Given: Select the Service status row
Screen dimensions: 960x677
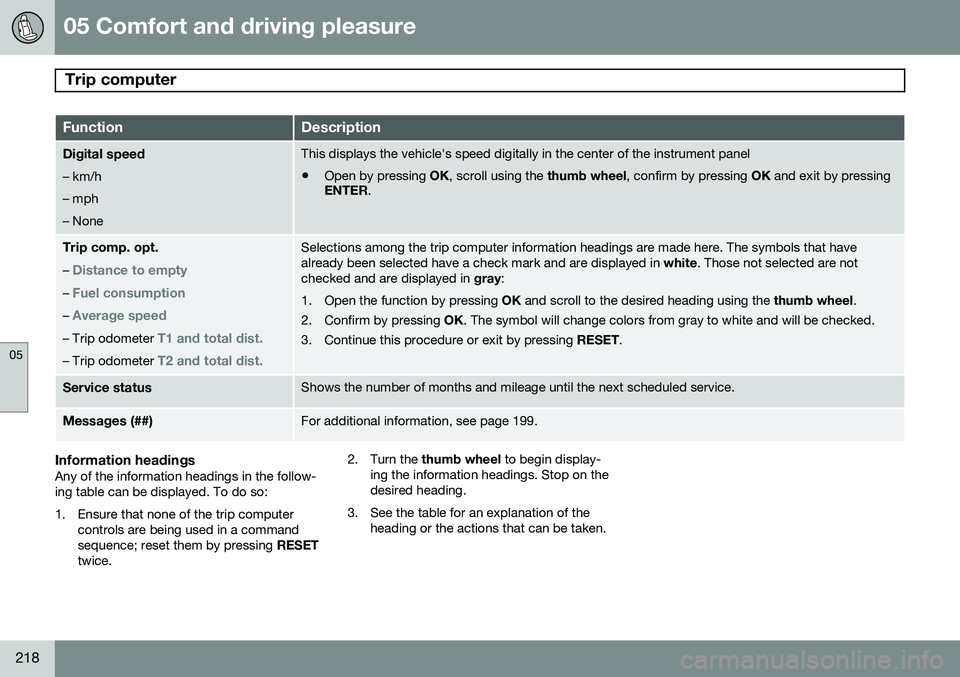Looking at the screenshot, I should click(107, 388).
